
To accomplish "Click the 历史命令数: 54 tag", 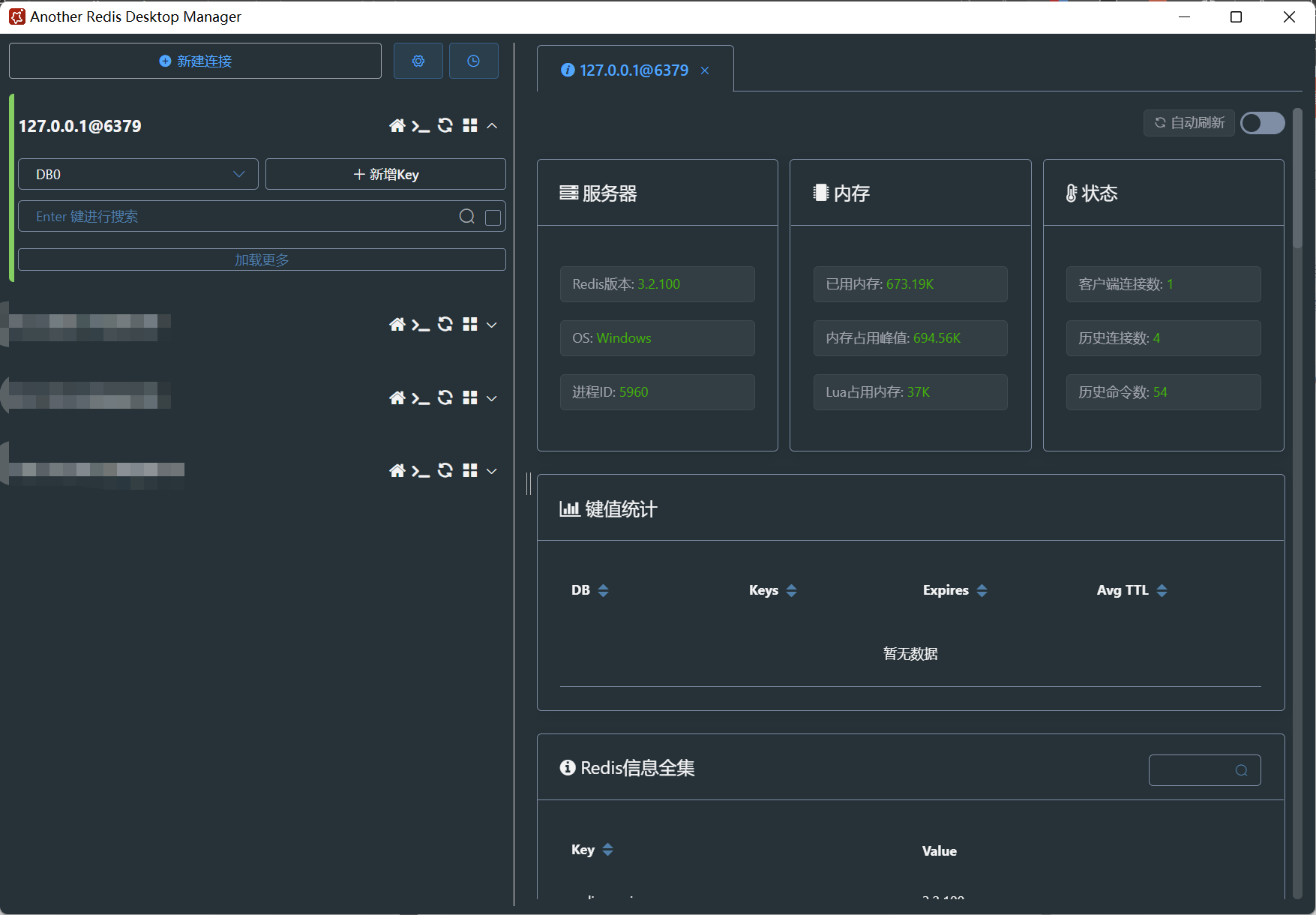I will (1164, 392).
